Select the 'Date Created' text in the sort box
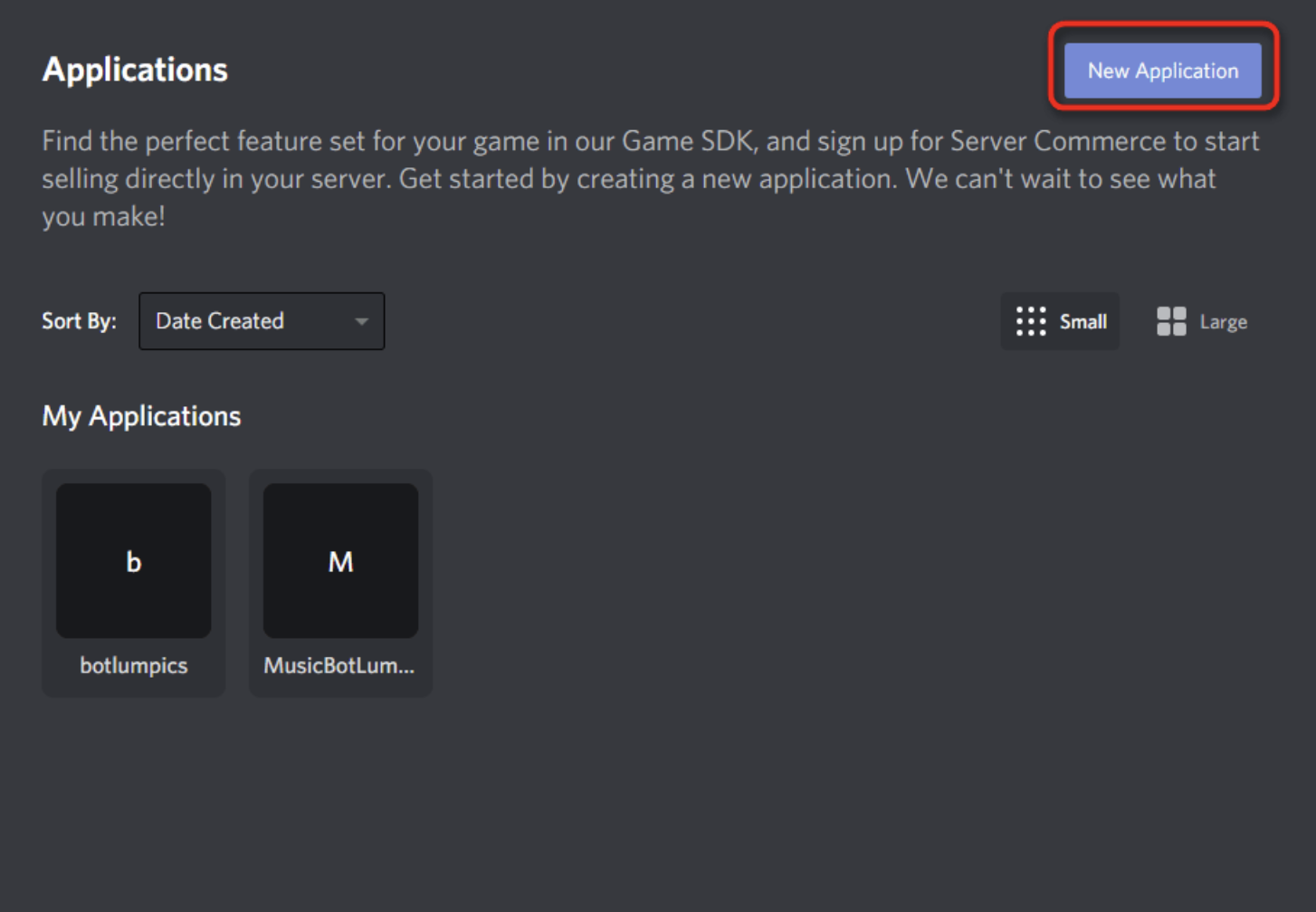The height and width of the screenshot is (912, 1316). coord(220,321)
